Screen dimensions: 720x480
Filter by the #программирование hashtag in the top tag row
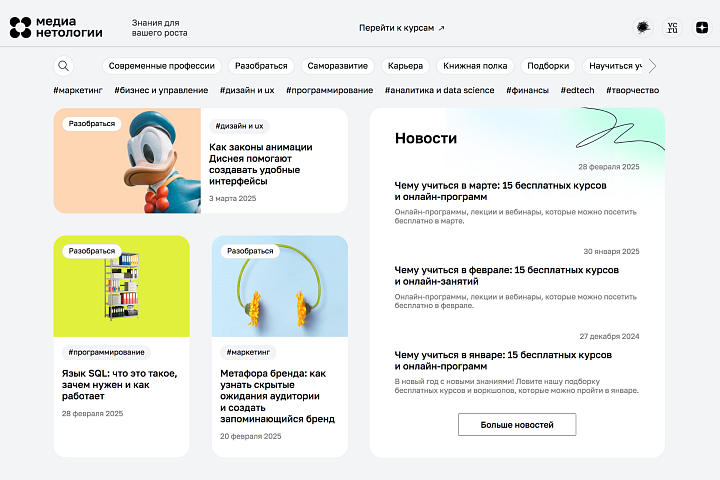coord(330,90)
